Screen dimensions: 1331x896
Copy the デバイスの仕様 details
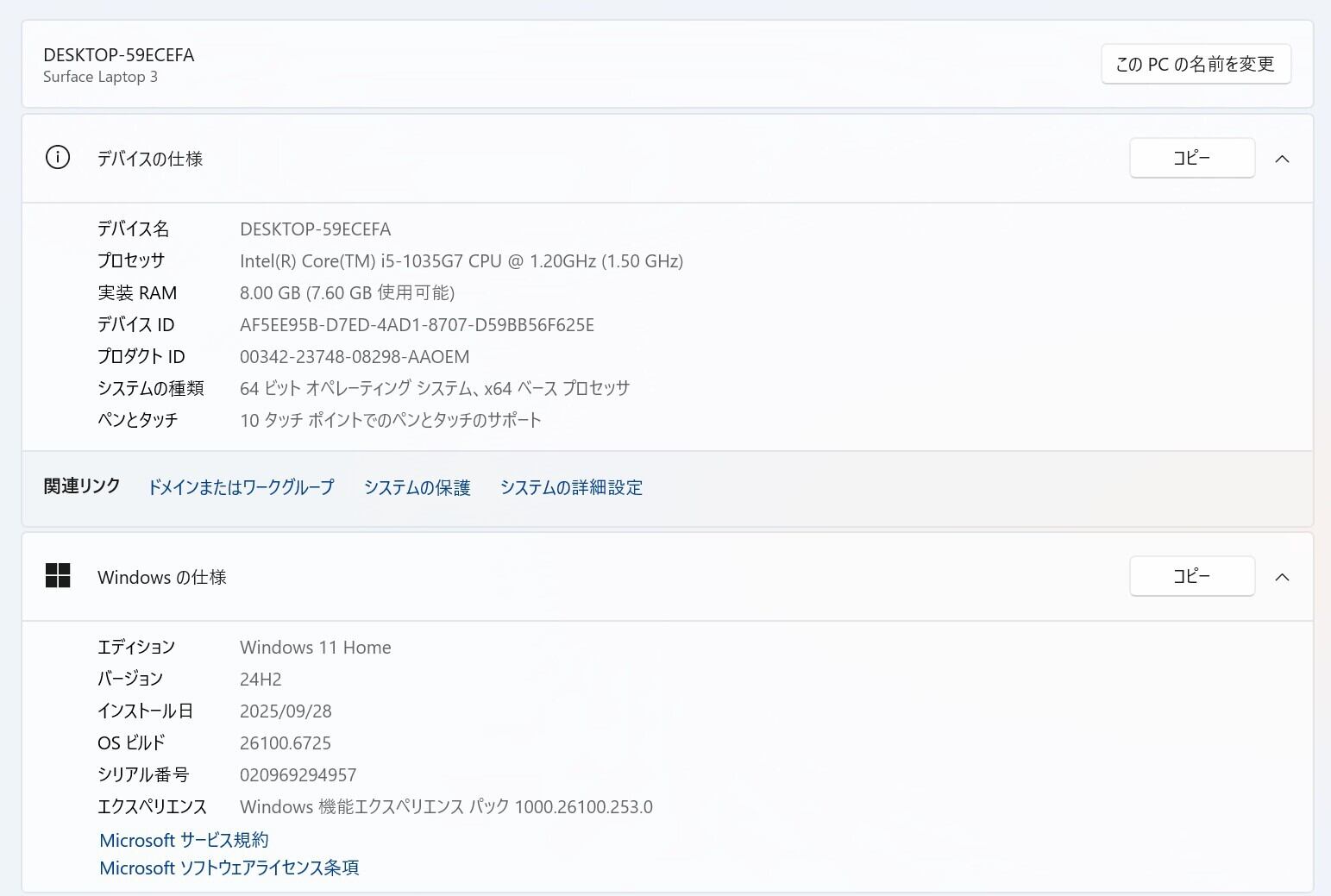click(1192, 158)
